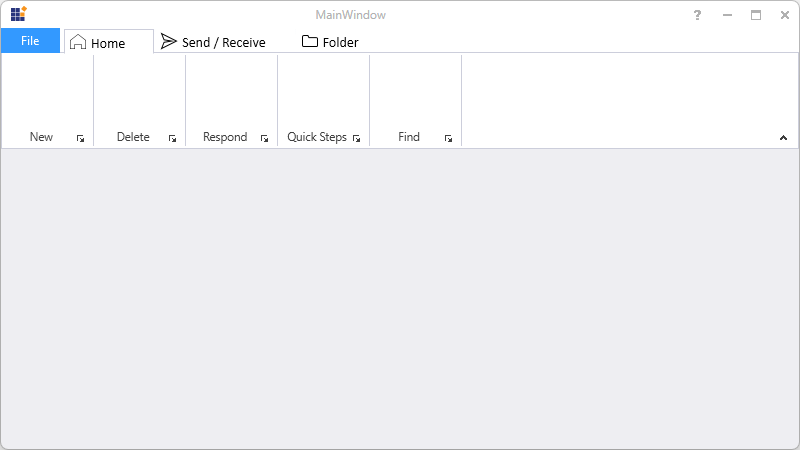Close the MainWindow
The image size is (800, 450).
coord(785,15)
